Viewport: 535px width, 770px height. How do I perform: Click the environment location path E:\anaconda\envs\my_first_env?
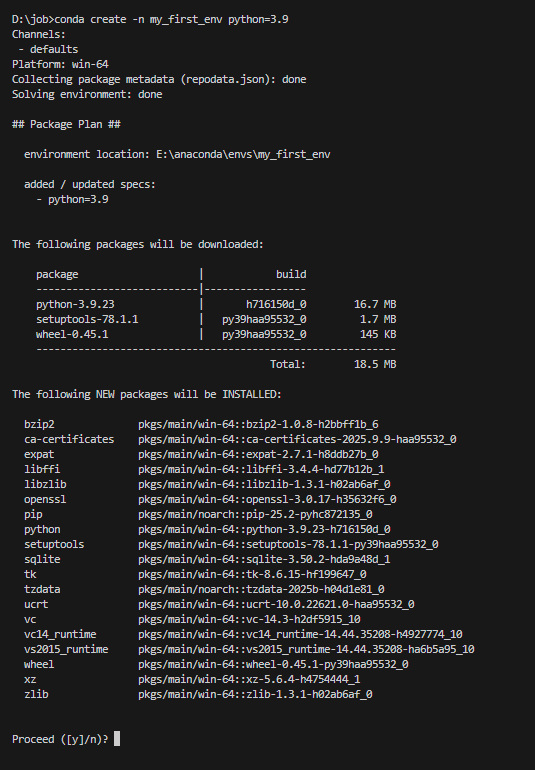click(x=243, y=155)
